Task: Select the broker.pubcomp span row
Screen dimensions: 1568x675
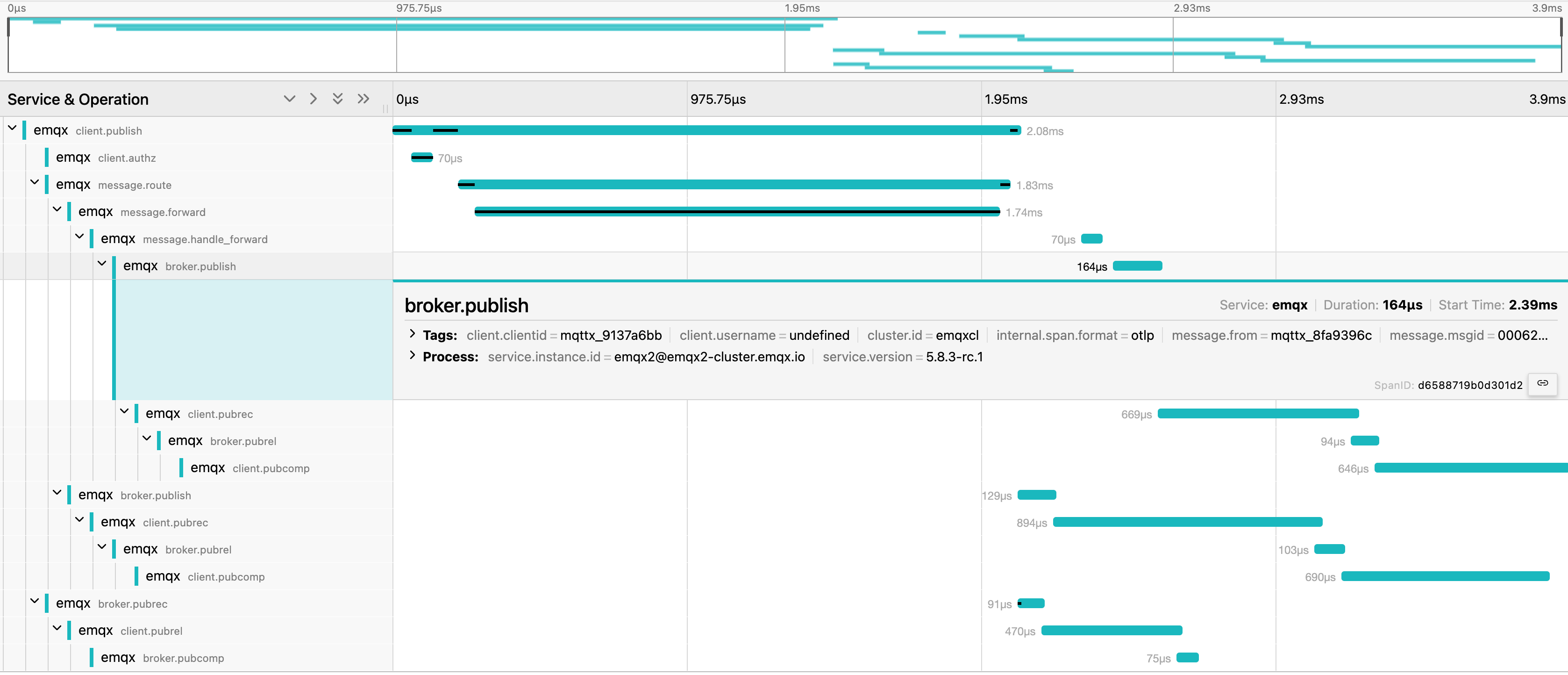Action: (183, 658)
